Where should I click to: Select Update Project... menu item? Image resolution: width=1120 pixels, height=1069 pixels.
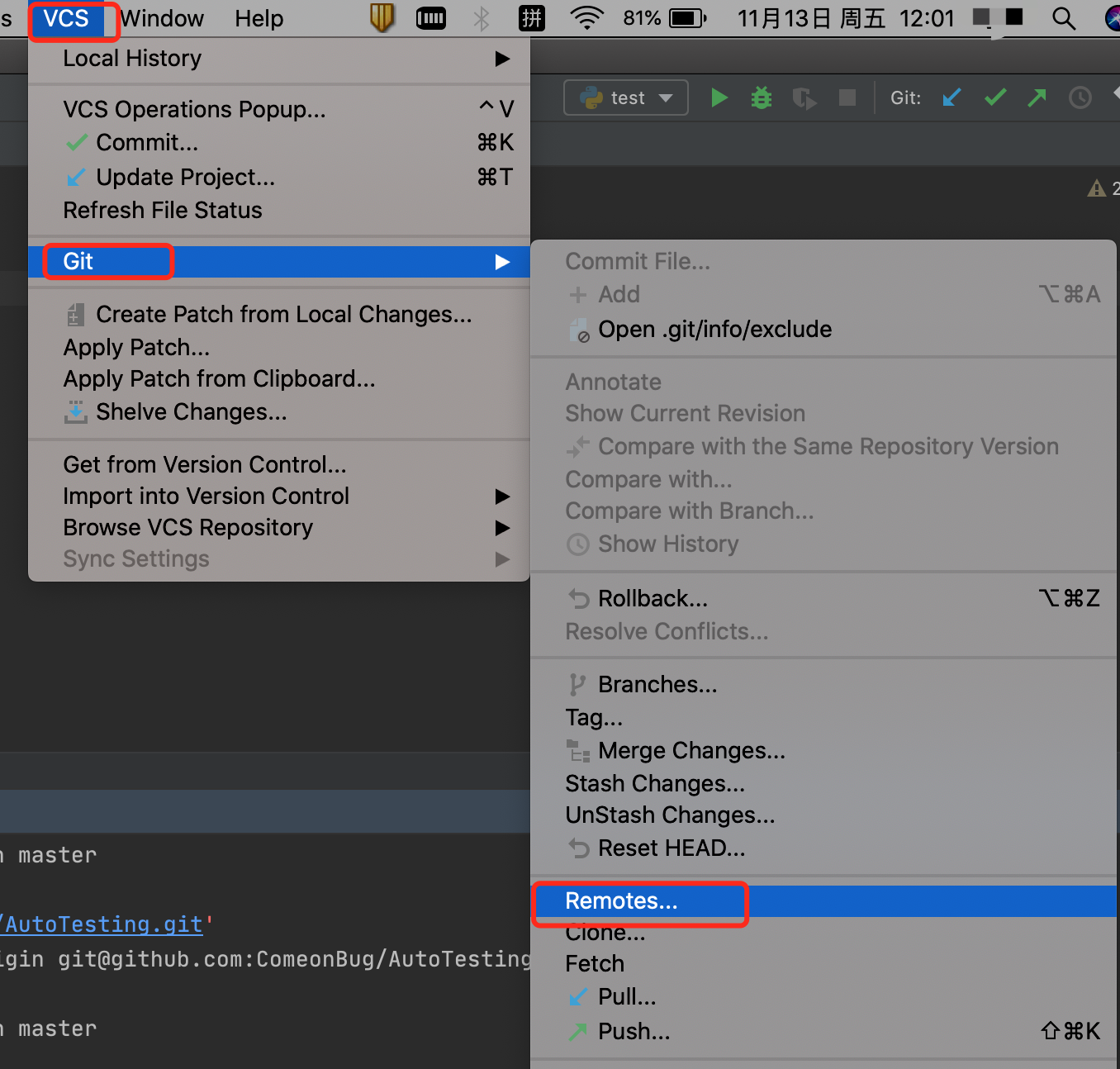click(x=279, y=177)
